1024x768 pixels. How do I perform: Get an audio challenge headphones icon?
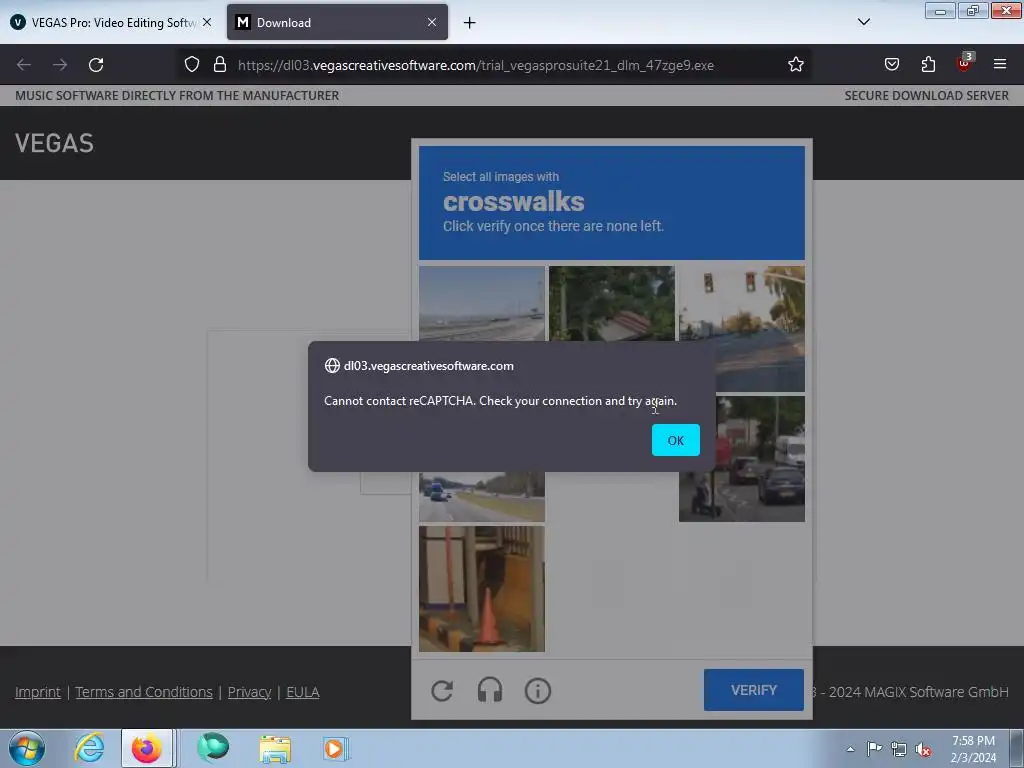point(490,690)
